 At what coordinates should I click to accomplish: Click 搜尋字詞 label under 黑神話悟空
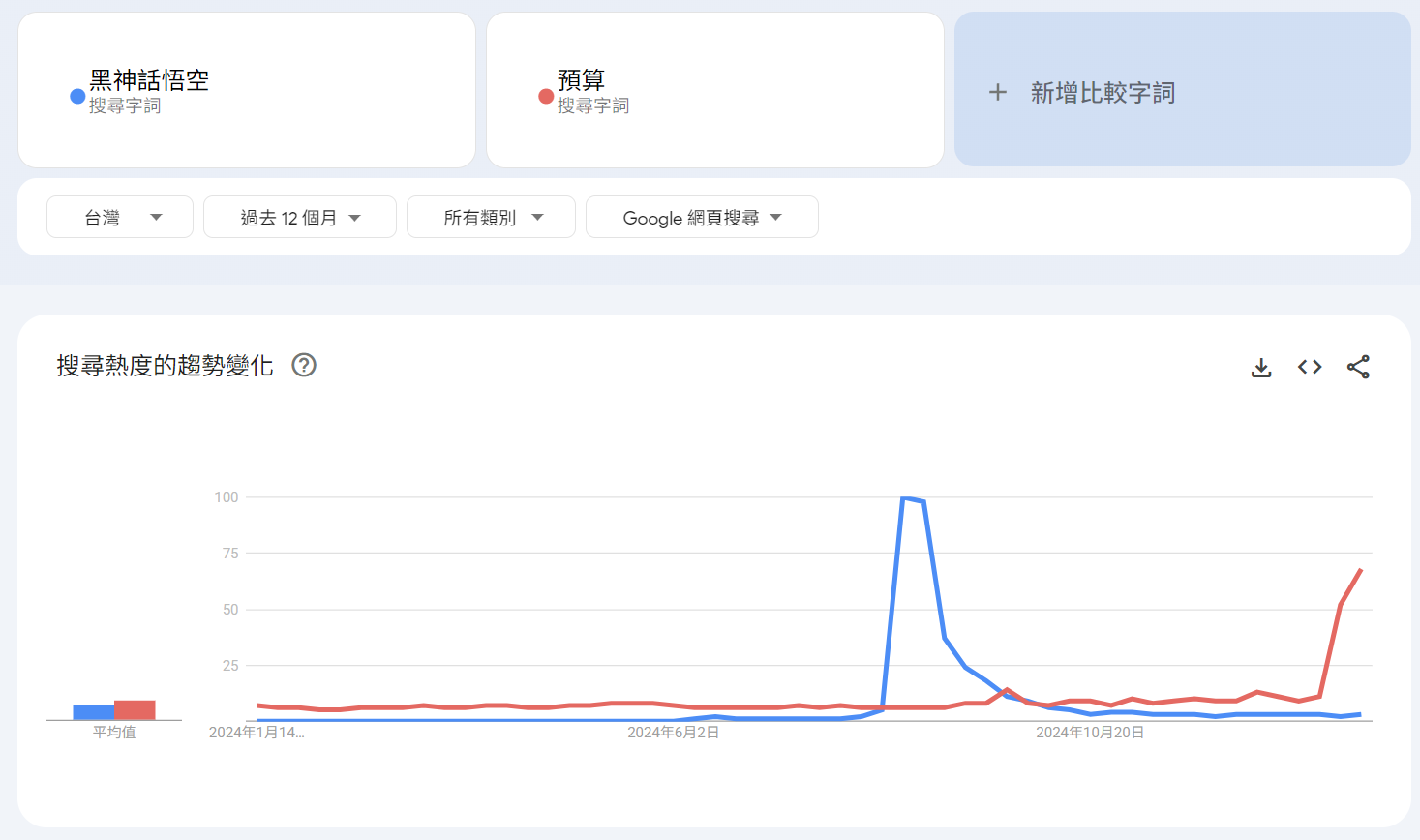(125, 105)
